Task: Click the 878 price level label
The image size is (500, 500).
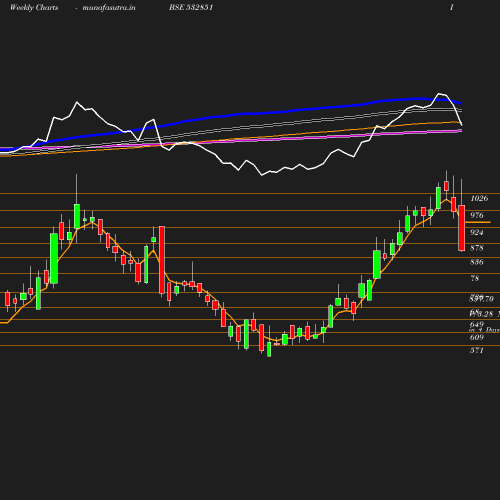Action: [477, 248]
